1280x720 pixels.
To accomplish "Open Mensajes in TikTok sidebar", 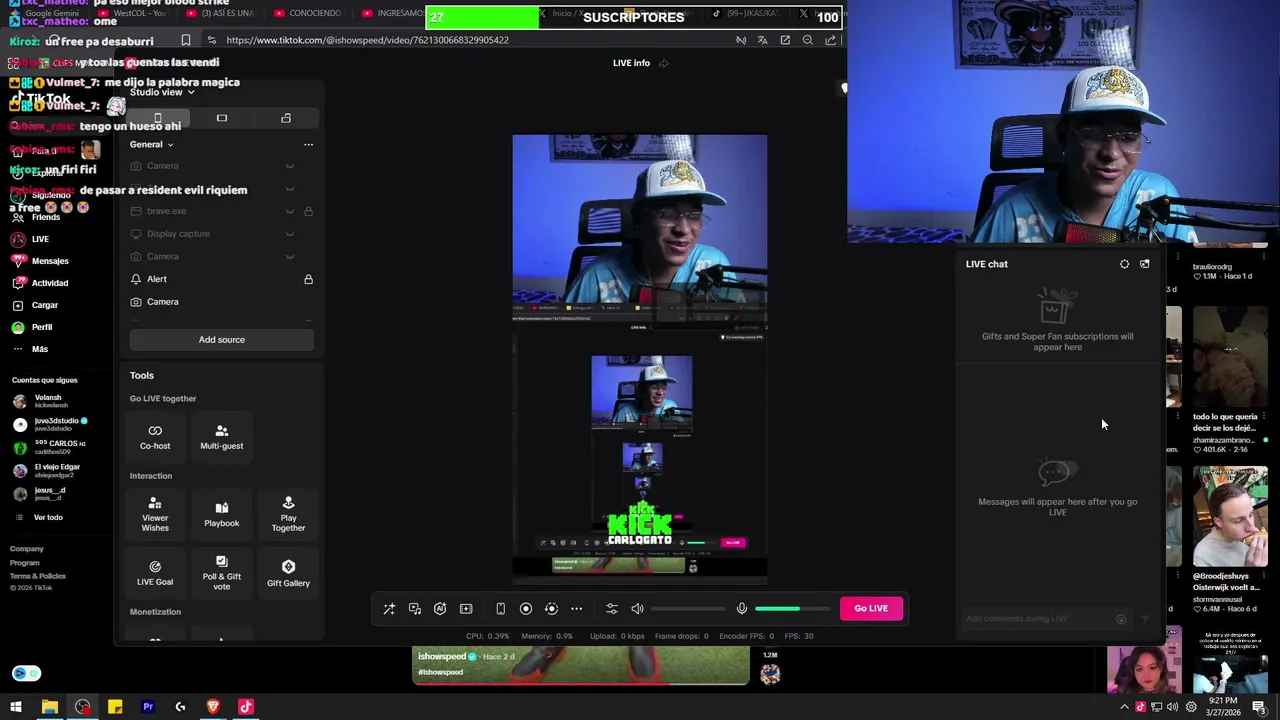I will click(40, 261).
